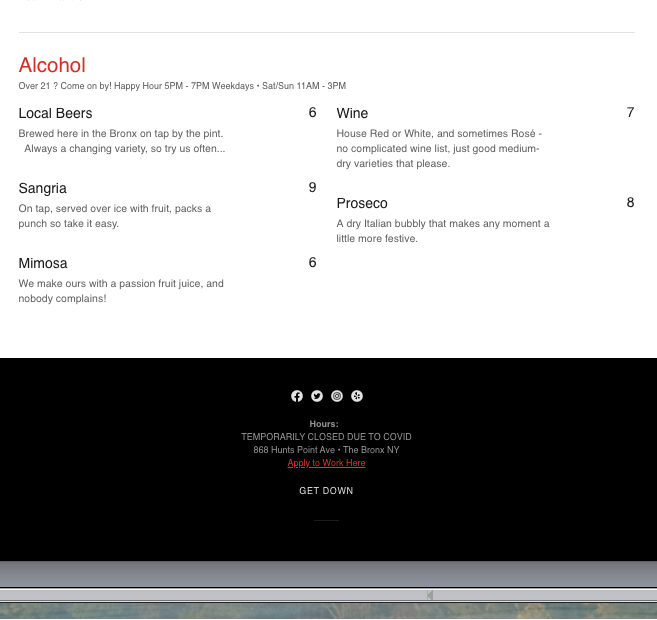The width and height of the screenshot is (657, 620).
Task: Click the red Alcohol section heading
Action: coord(52,65)
